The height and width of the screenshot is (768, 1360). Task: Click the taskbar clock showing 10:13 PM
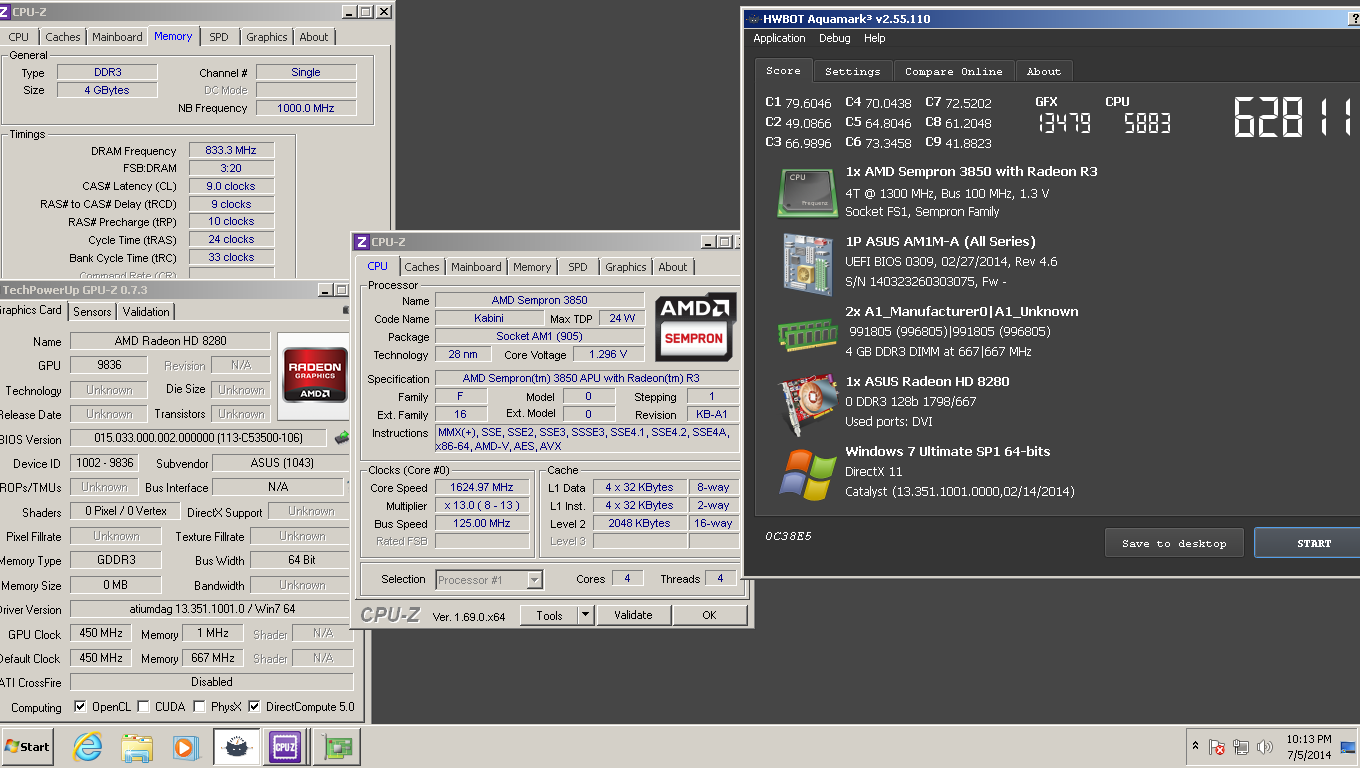coord(1310,746)
